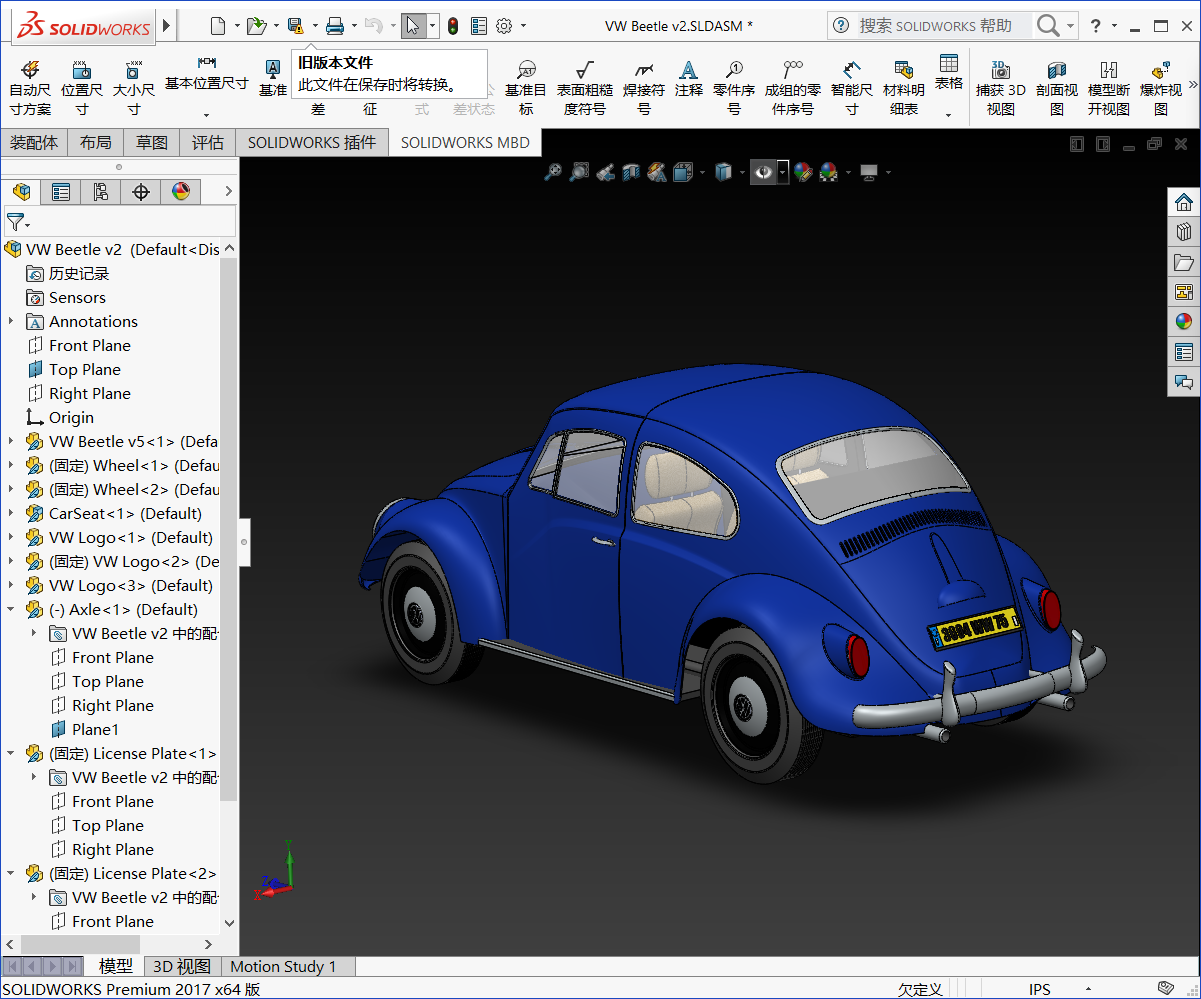Click the Section View tool (剖面视图)
This screenshot has height=999, width=1201.
click(1057, 88)
